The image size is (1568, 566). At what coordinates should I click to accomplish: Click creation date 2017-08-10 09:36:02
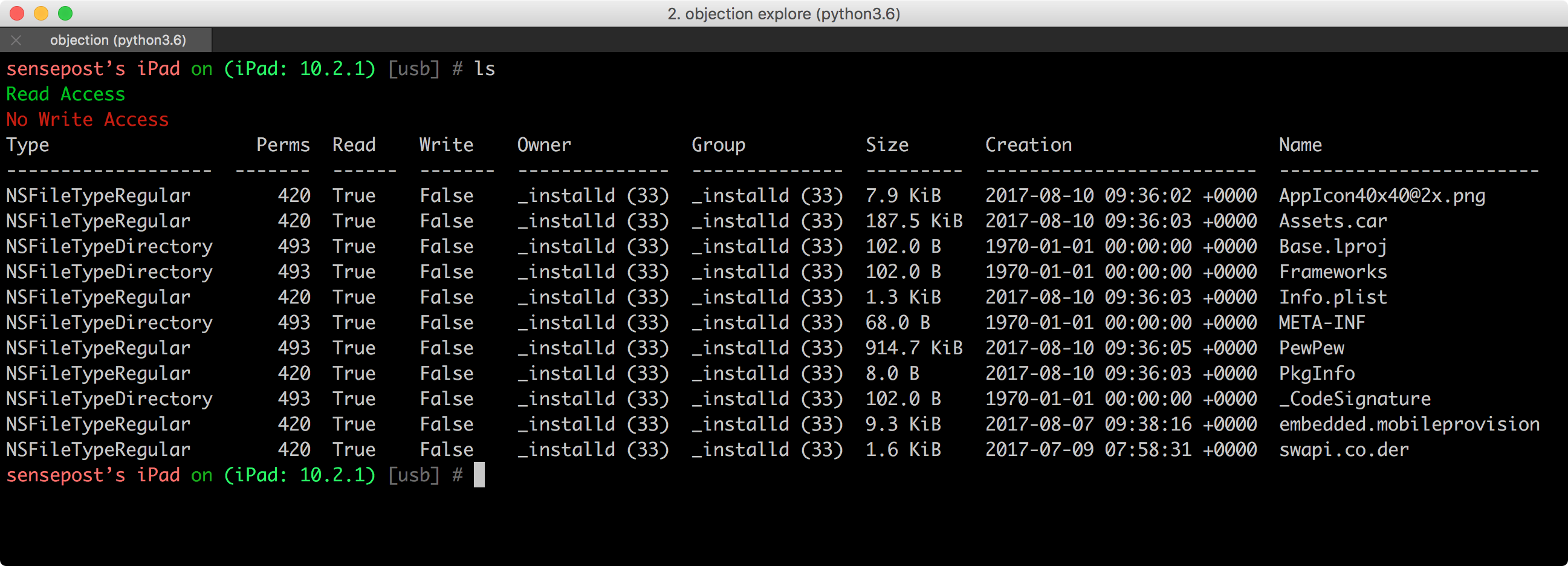1088,196
